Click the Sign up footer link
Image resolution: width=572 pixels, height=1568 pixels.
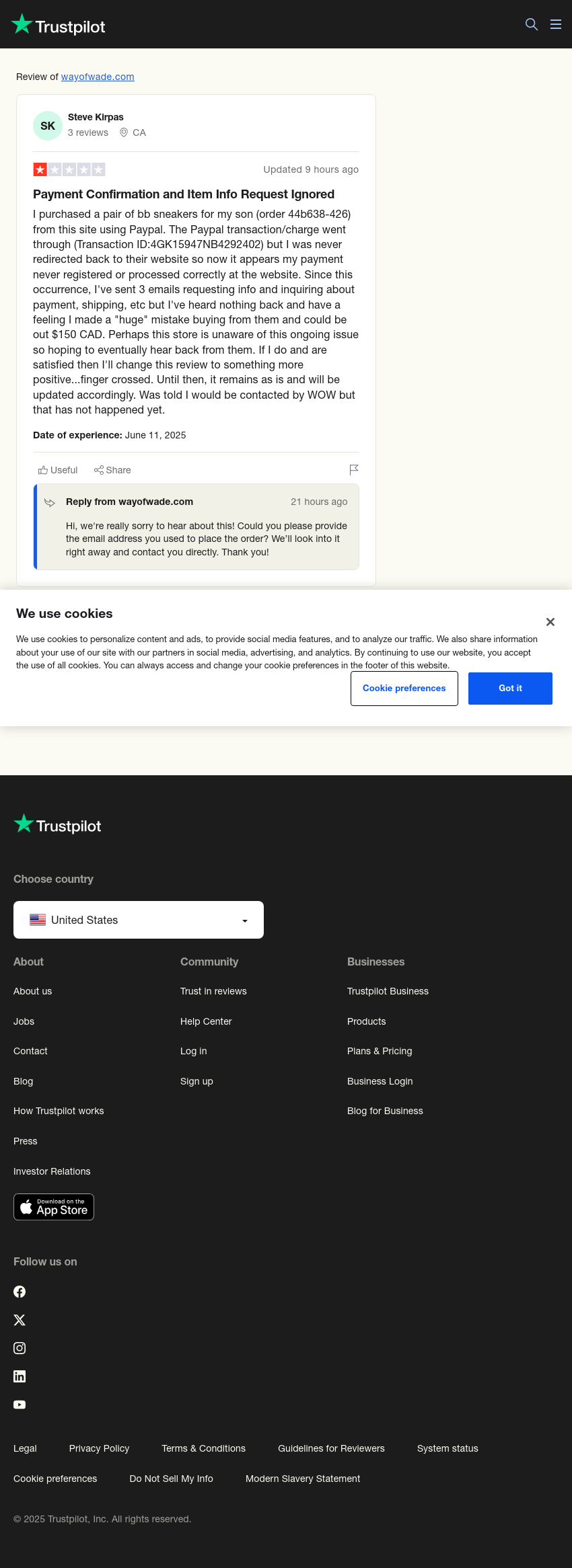[x=196, y=1081]
